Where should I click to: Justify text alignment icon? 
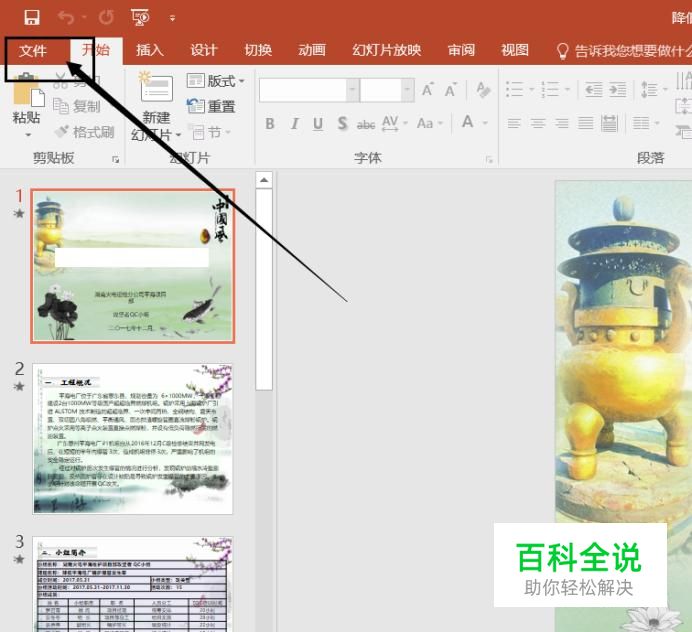(x=586, y=123)
